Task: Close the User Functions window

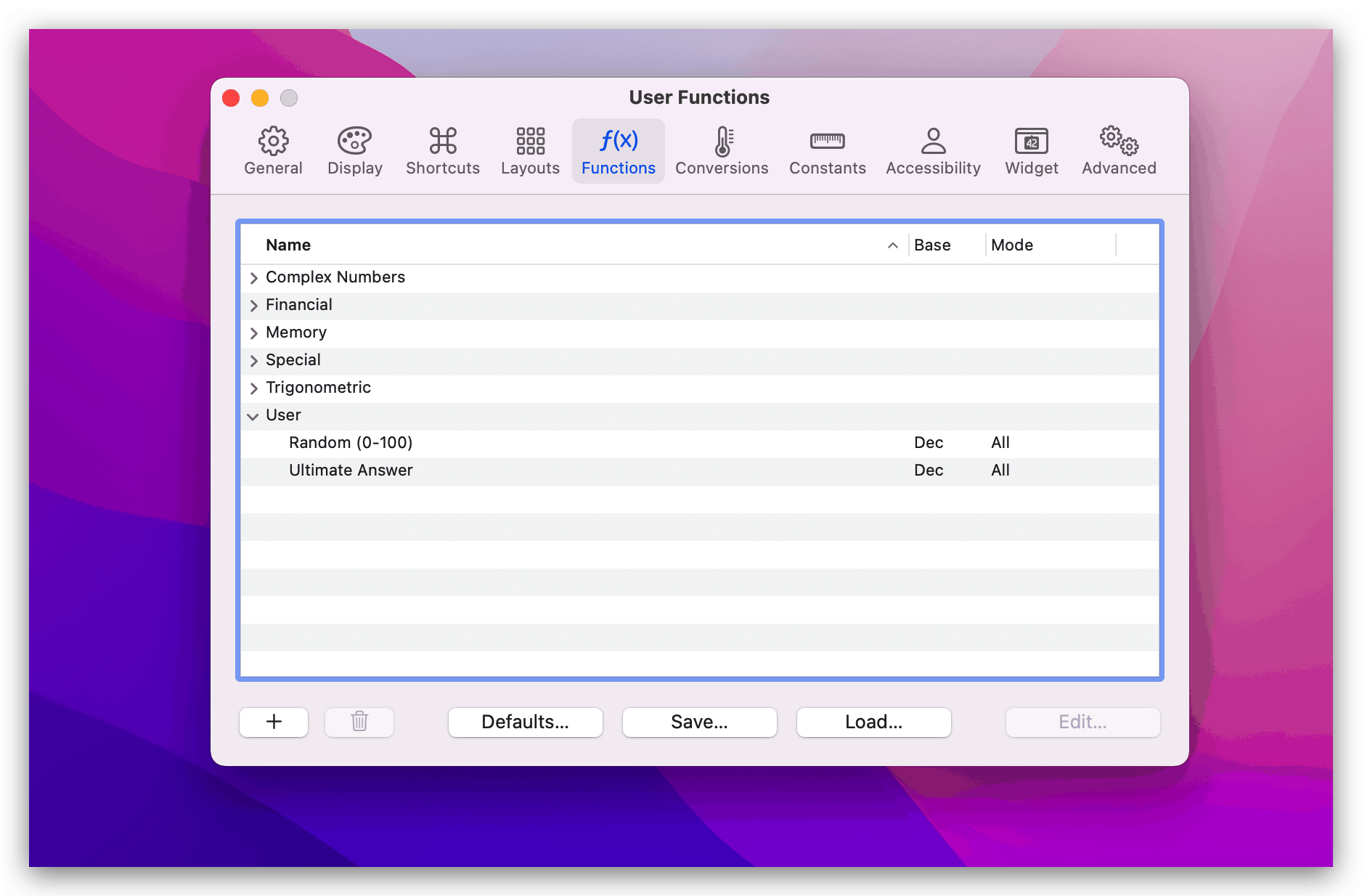Action: coord(231,98)
